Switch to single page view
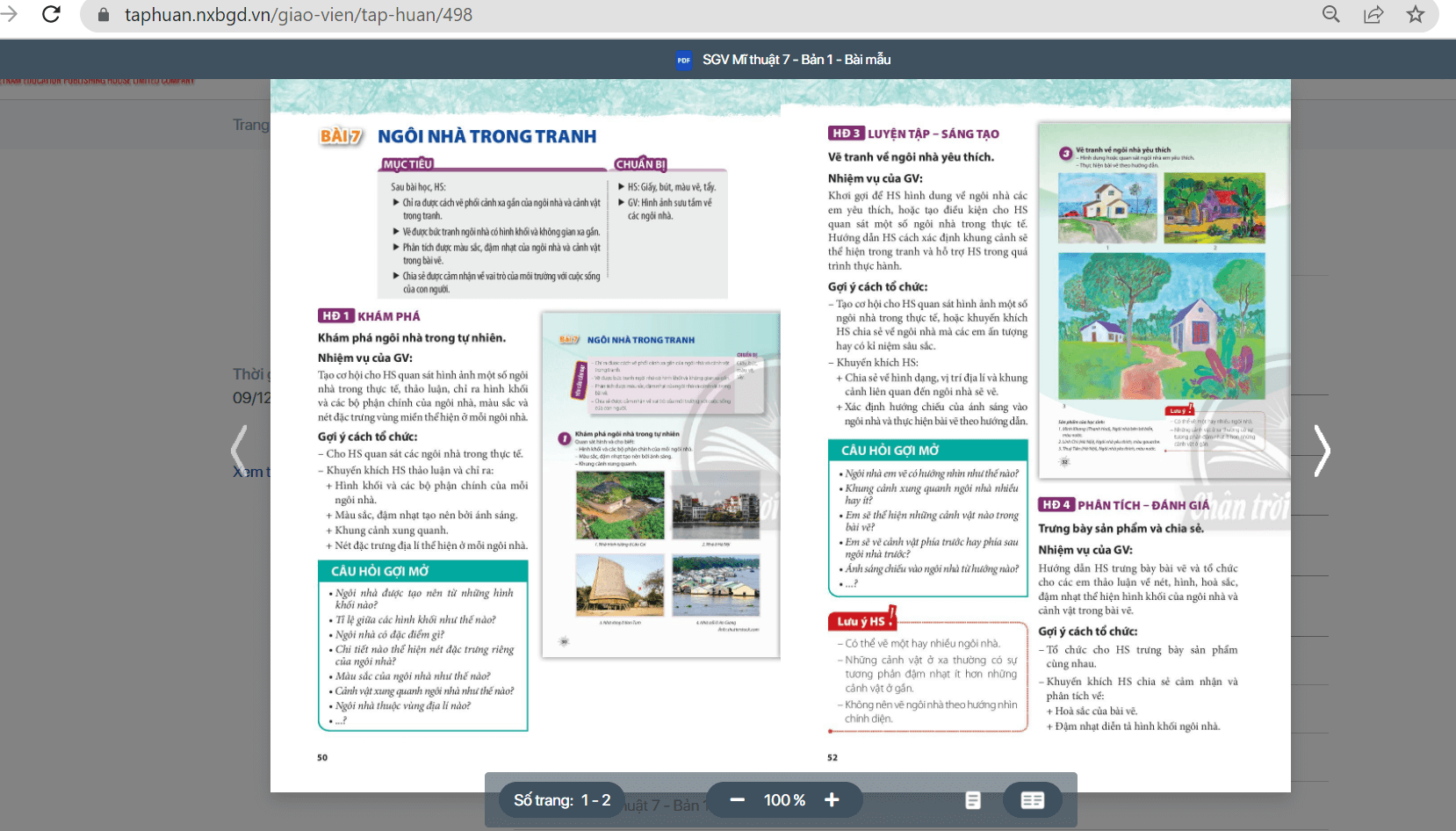 point(973,800)
